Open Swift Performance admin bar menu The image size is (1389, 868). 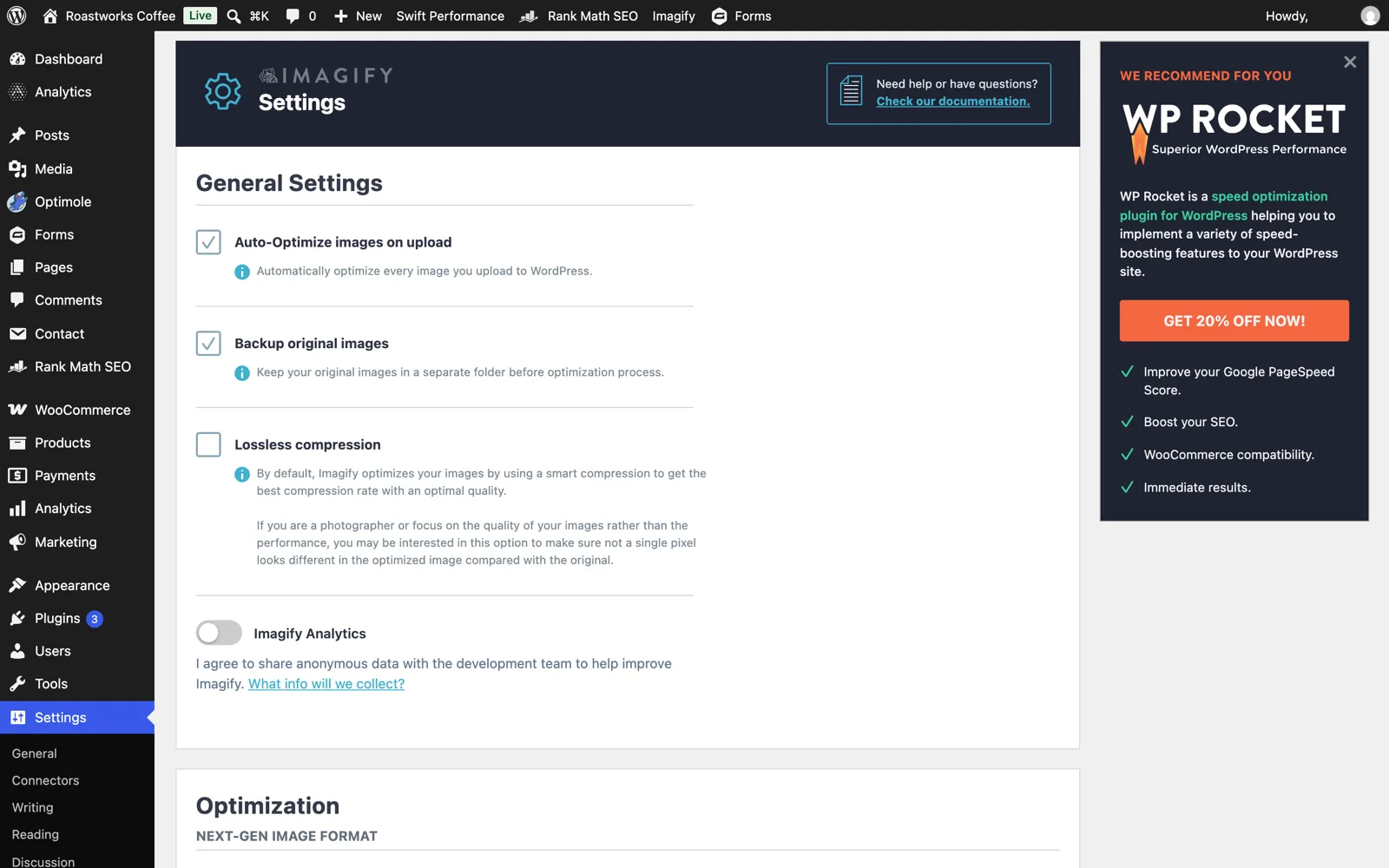click(450, 16)
